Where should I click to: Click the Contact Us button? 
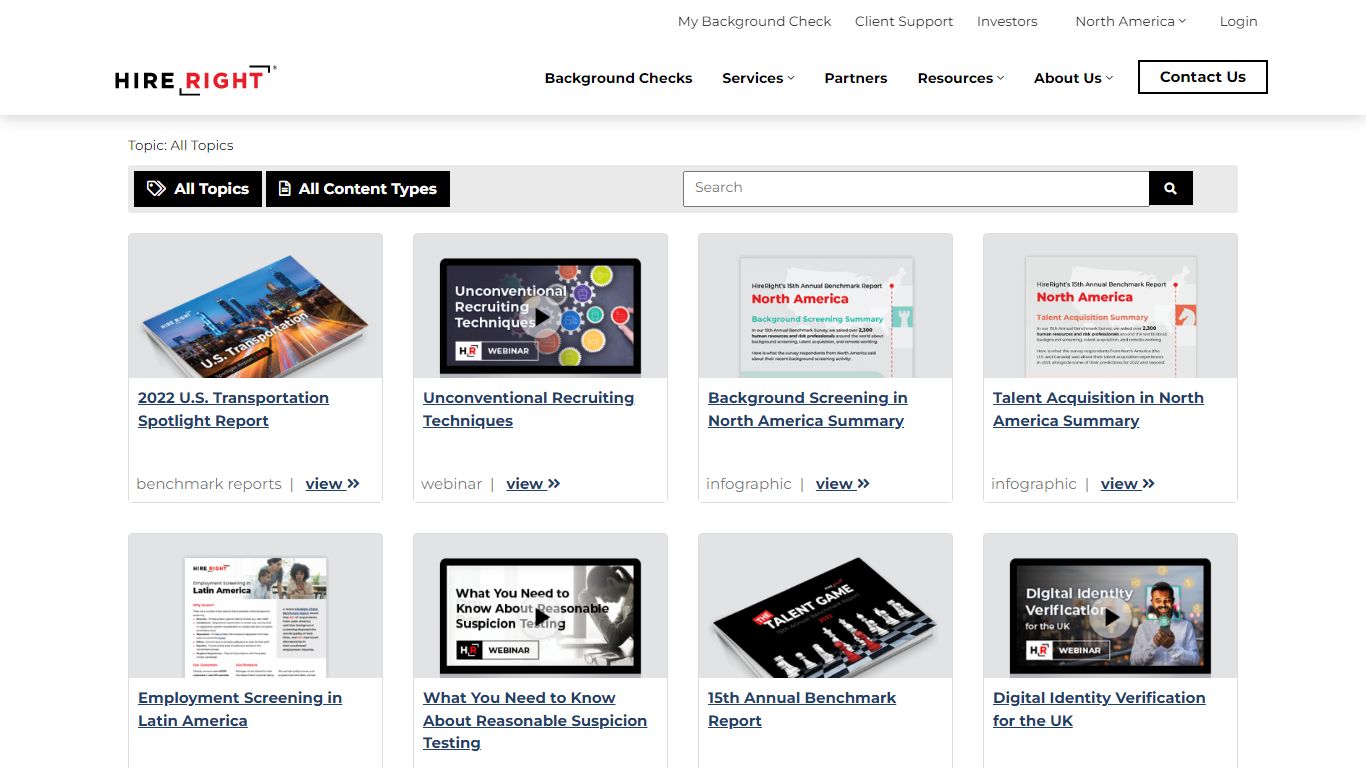[1202, 77]
